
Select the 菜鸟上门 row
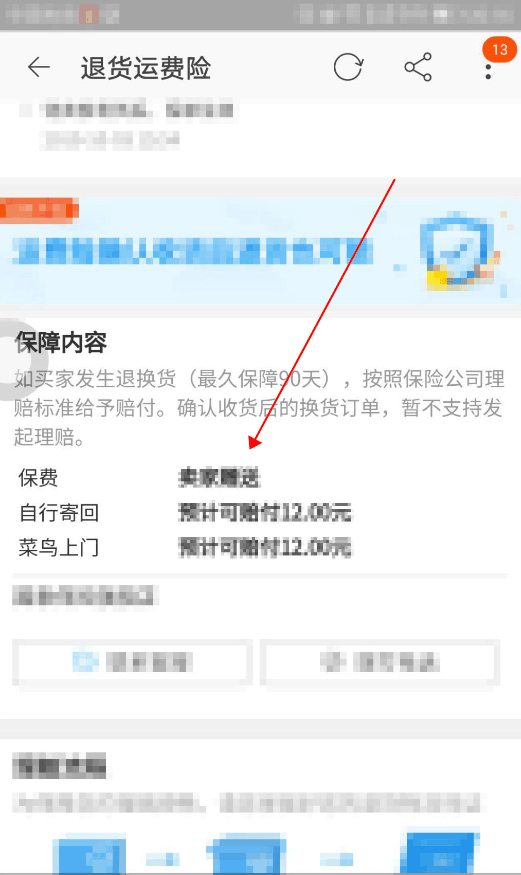[259, 547]
